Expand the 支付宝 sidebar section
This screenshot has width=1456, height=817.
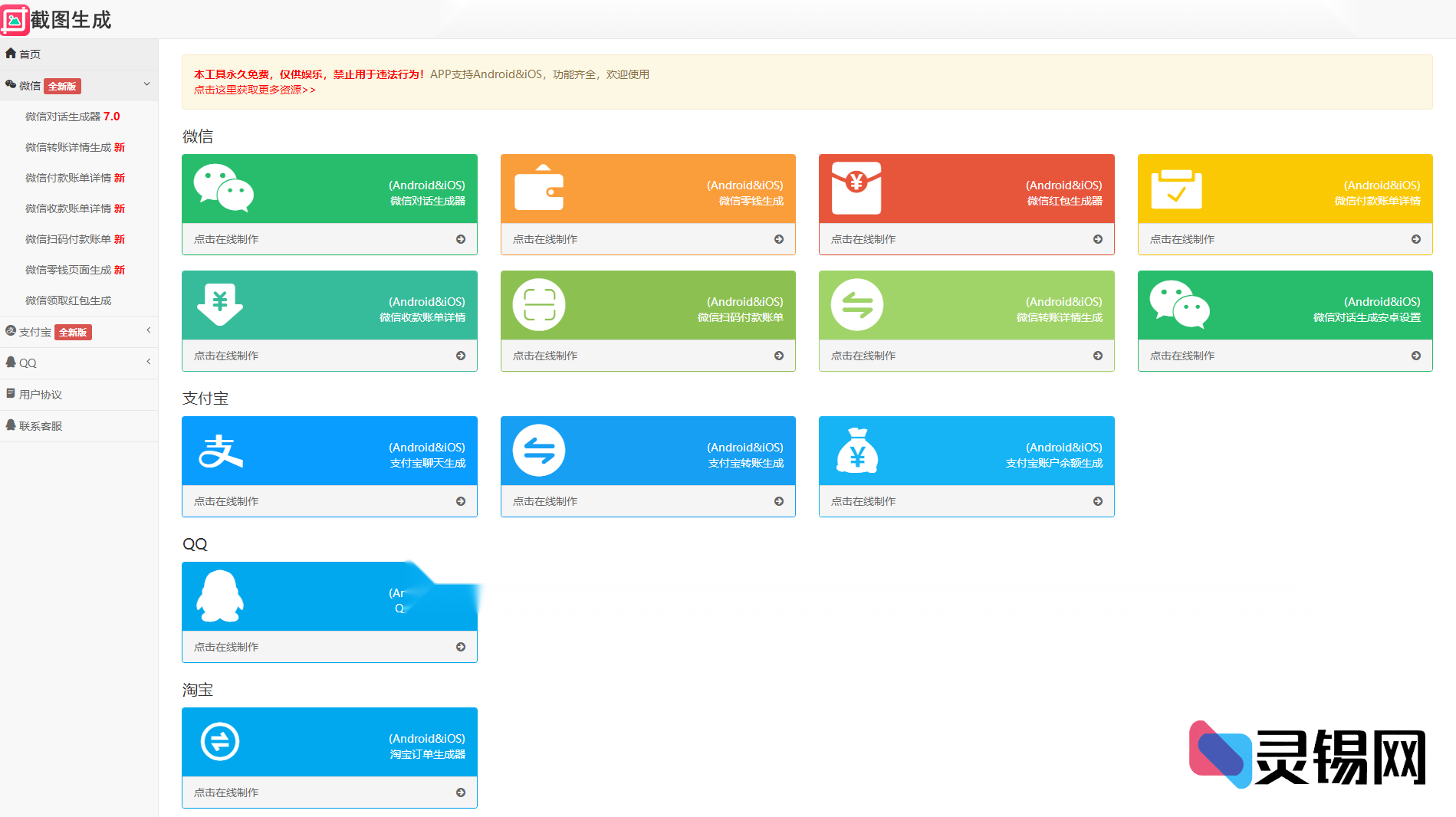tap(148, 330)
